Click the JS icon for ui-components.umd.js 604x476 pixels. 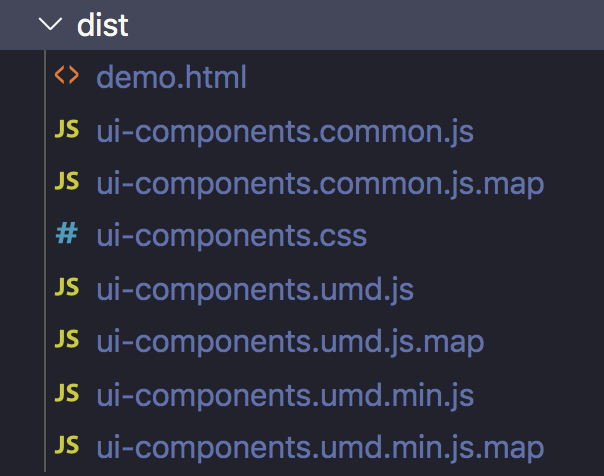coord(66,288)
